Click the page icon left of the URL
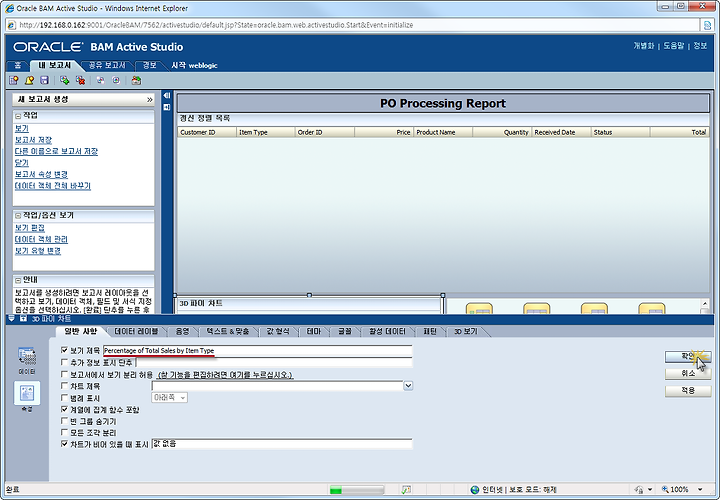The width and height of the screenshot is (720, 500). [x=11, y=25]
